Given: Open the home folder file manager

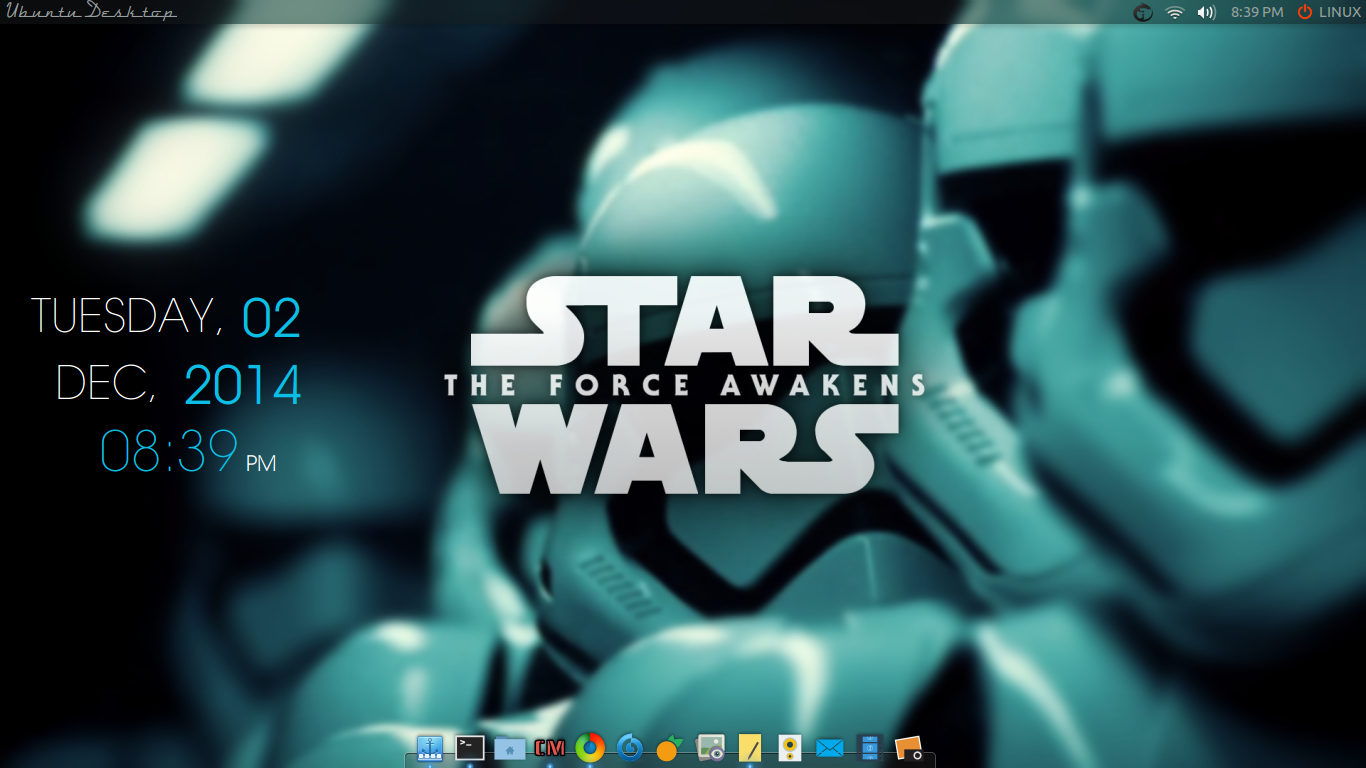Looking at the screenshot, I should coord(510,748).
